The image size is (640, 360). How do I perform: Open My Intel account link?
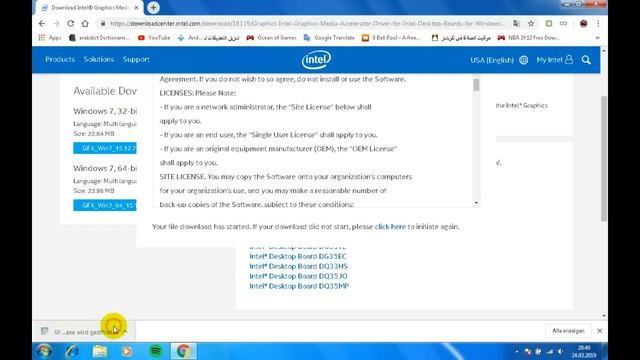coord(555,60)
